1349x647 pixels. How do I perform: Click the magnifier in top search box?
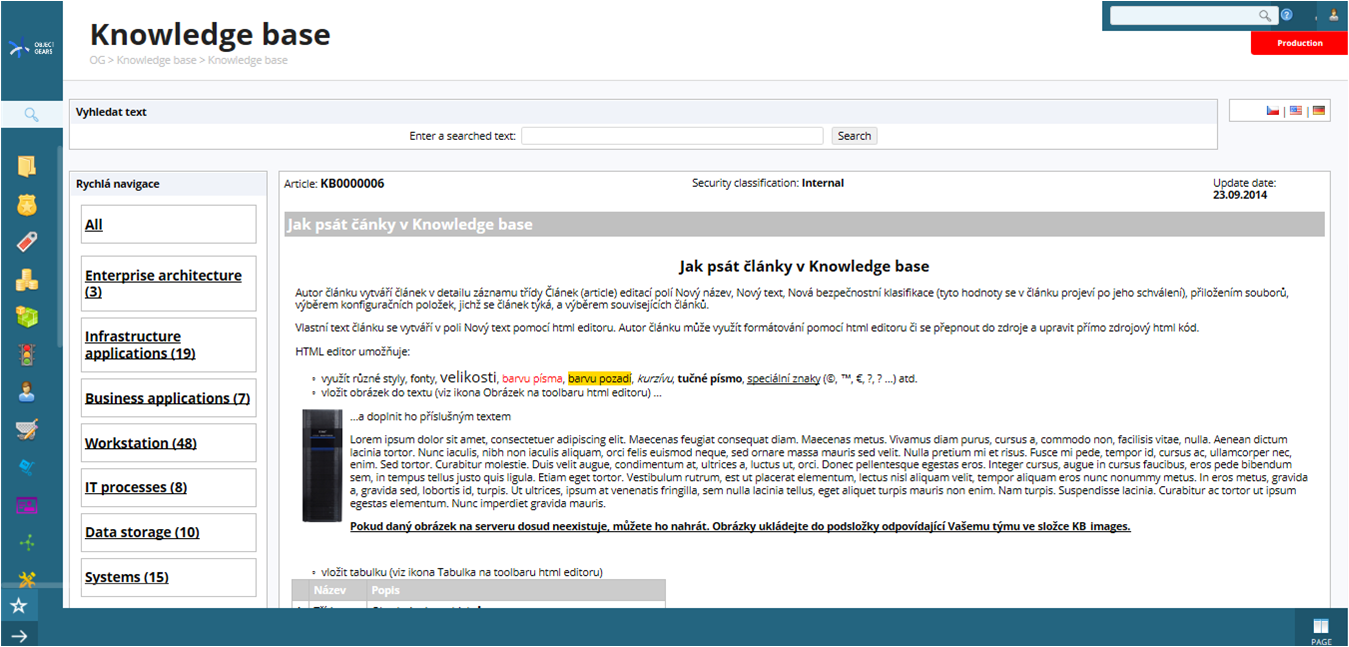tap(1265, 15)
